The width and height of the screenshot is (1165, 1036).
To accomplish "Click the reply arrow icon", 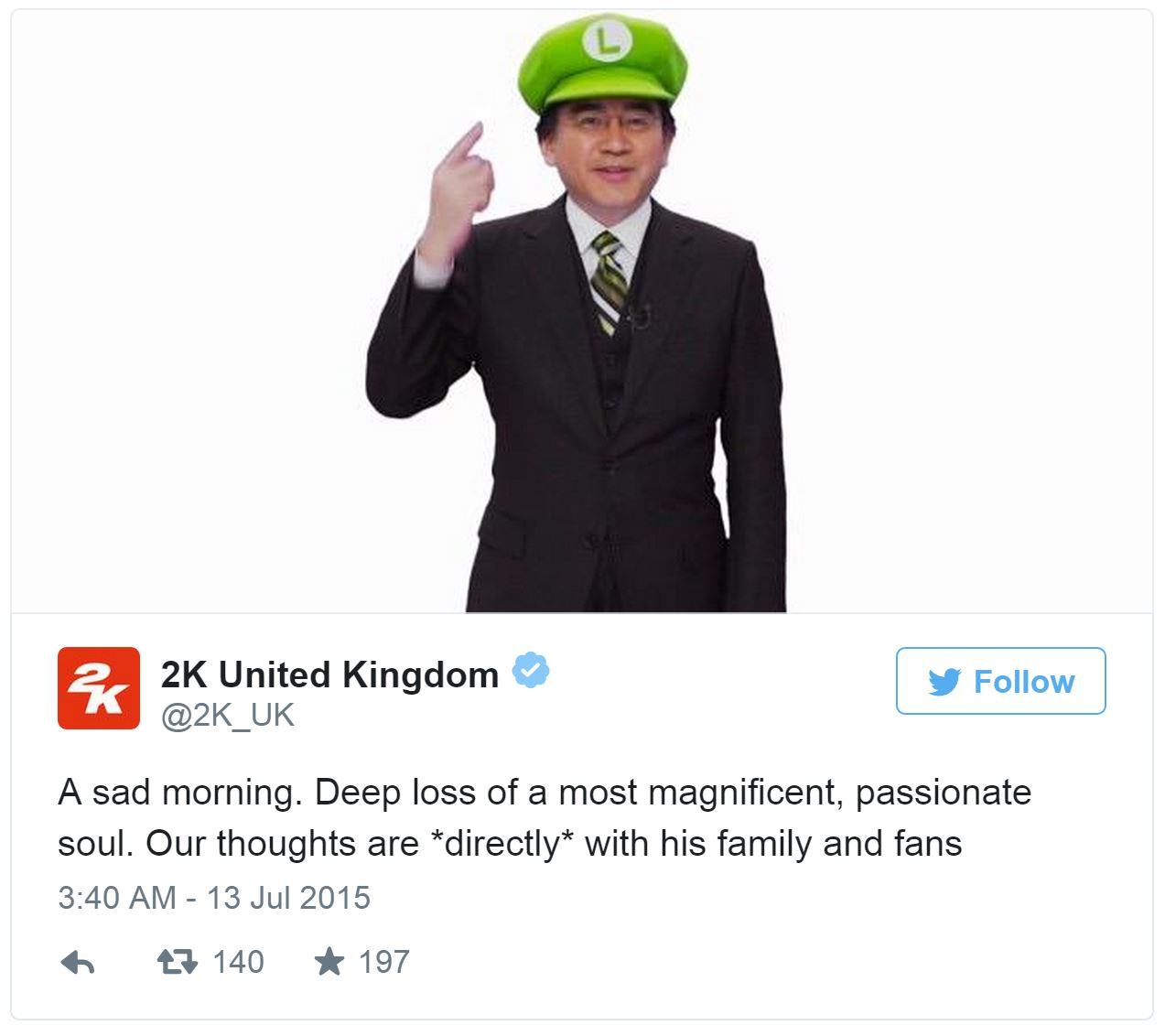I will point(78,962).
